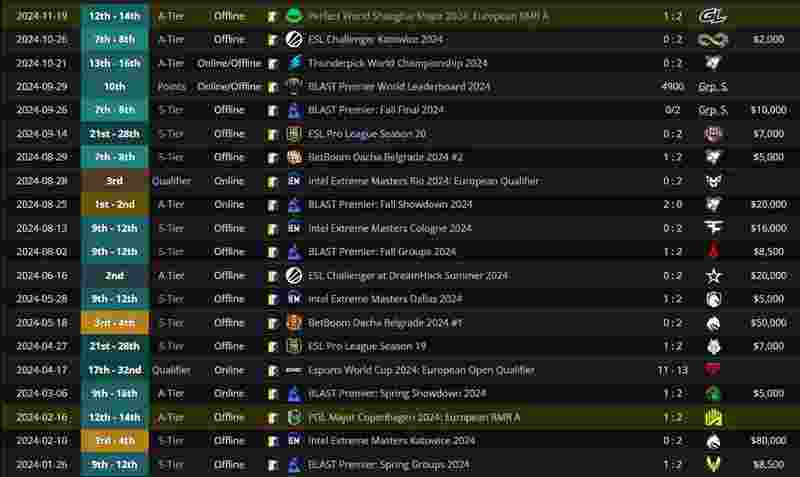Click the 11 : 13 score cell

click(x=672, y=370)
